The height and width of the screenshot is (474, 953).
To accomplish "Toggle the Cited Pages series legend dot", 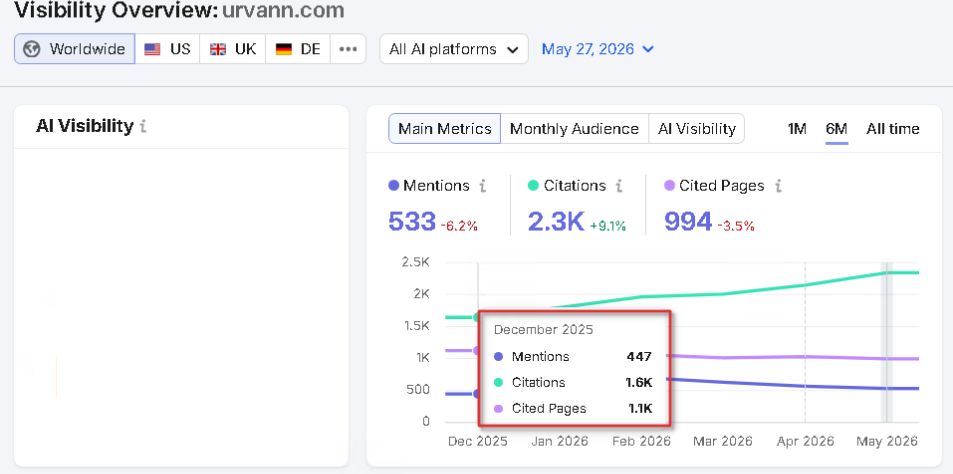I will point(669,186).
